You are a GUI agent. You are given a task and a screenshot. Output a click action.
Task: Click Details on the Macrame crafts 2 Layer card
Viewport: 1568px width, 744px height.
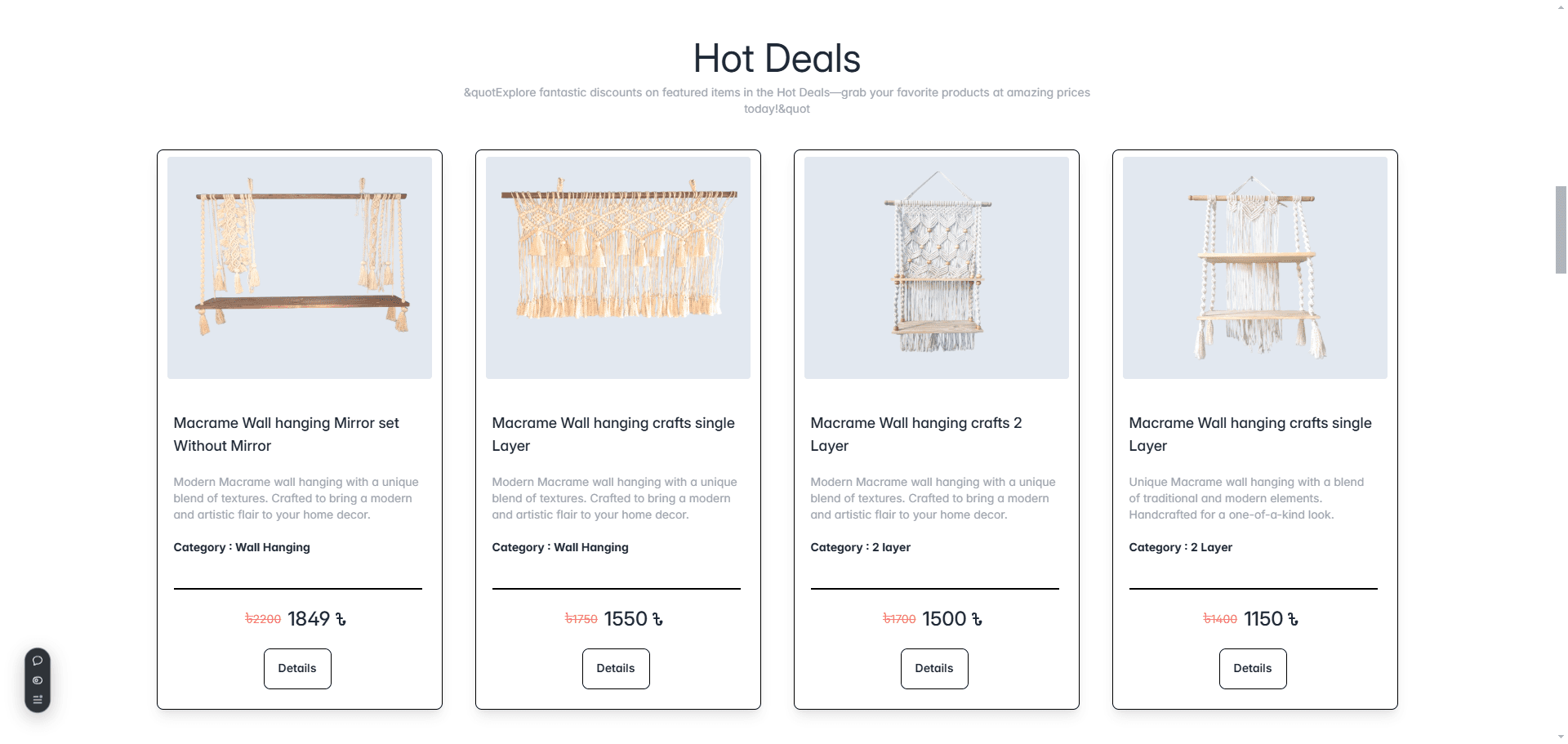point(934,668)
